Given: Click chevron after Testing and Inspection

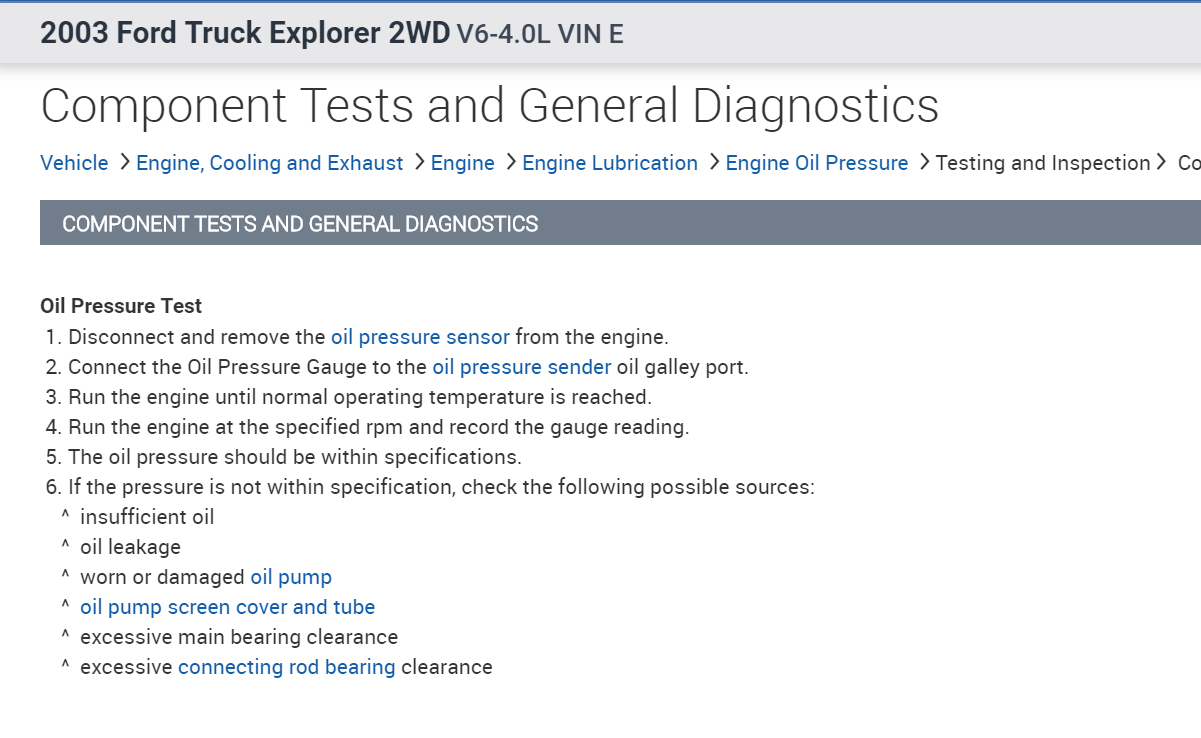Looking at the screenshot, I should coord(1162,162).
